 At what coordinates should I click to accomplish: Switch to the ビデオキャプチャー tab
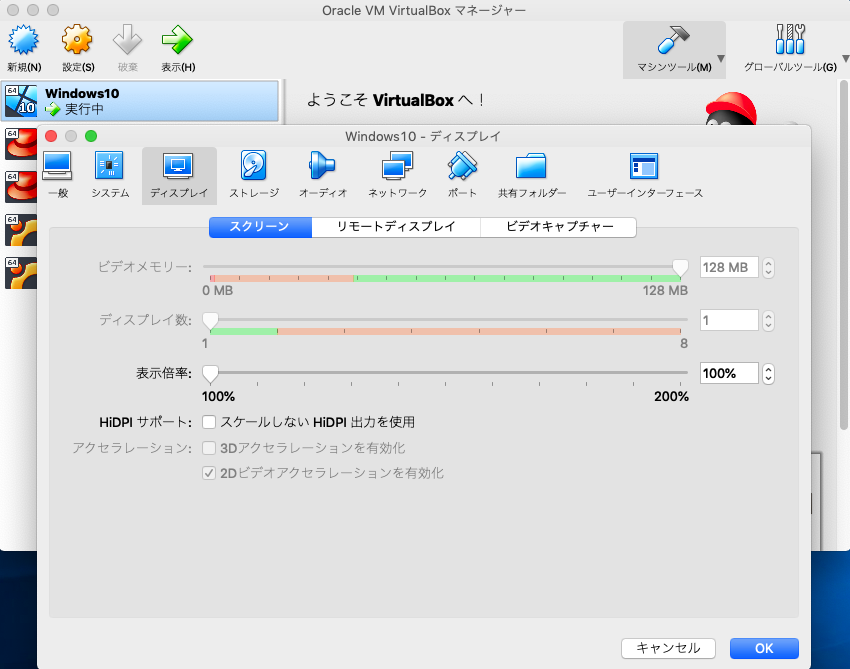[x=559, y=227]
